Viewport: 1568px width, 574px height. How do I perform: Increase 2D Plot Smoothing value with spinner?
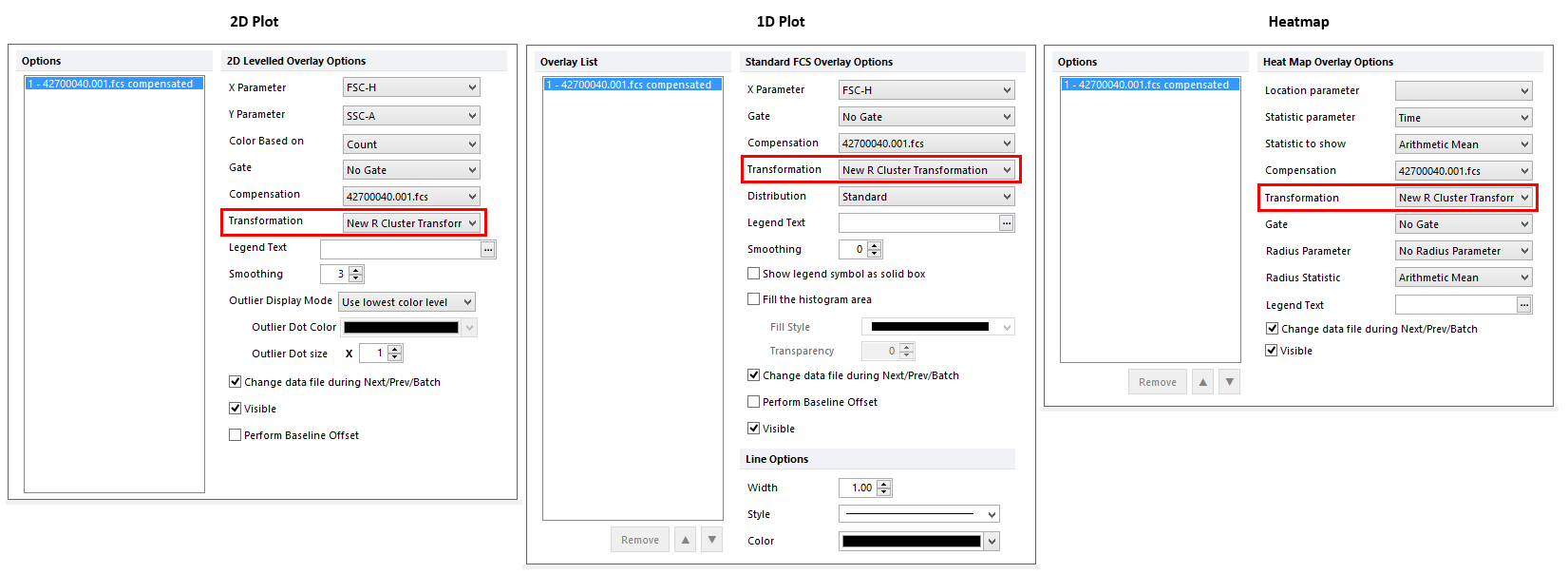click(356, 270)
